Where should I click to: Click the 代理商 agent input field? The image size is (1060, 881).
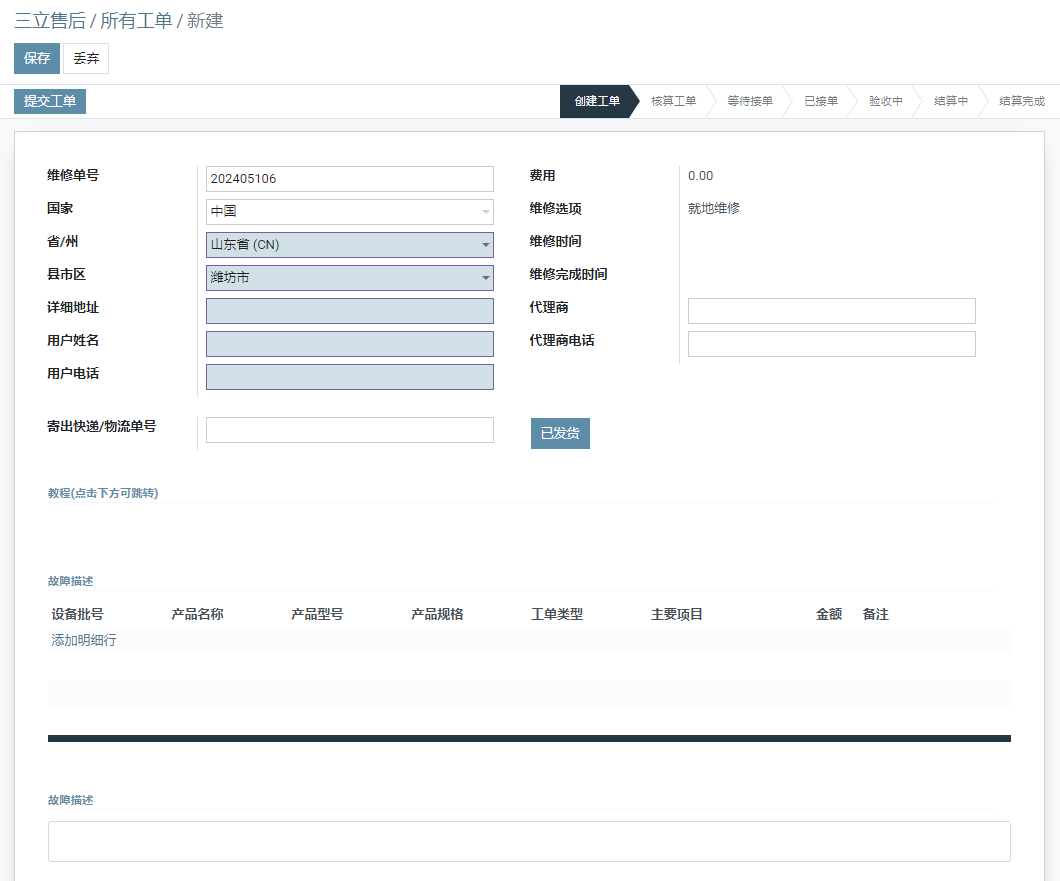point(831,311)
